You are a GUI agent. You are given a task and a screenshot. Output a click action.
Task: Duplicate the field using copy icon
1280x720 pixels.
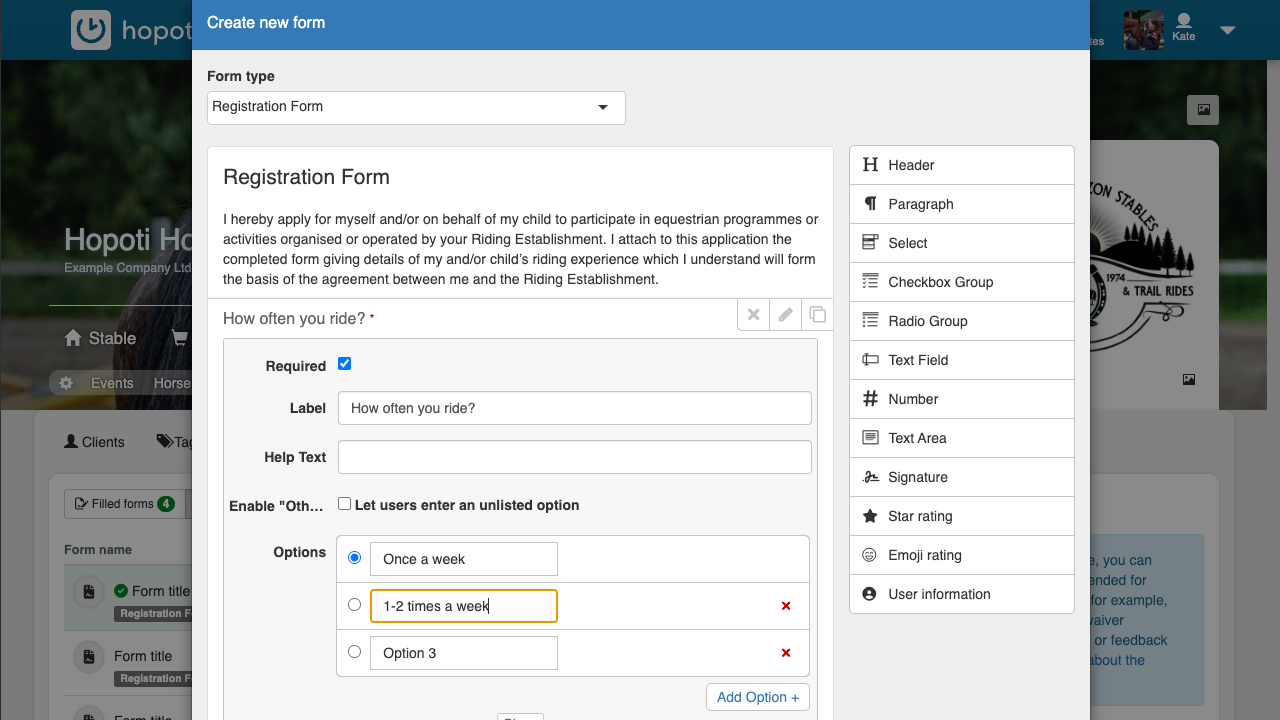tap(817, 315)
